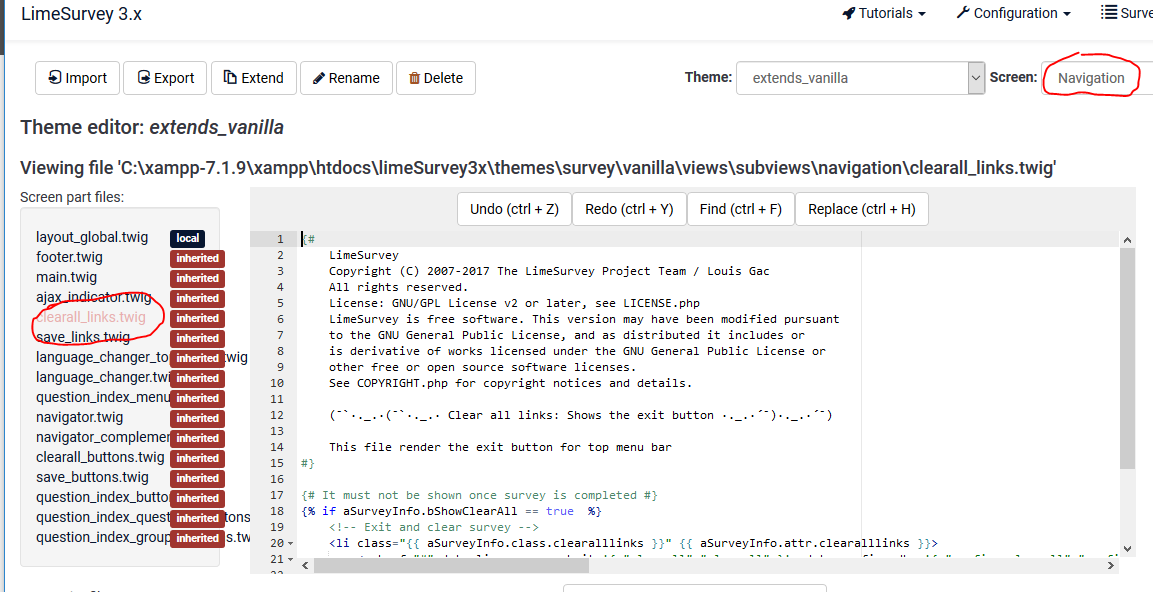Image resolution: width=1153 pixels, height=592 pixels.
Task: Click the Delete trash icon
Action: coord(414,78)
